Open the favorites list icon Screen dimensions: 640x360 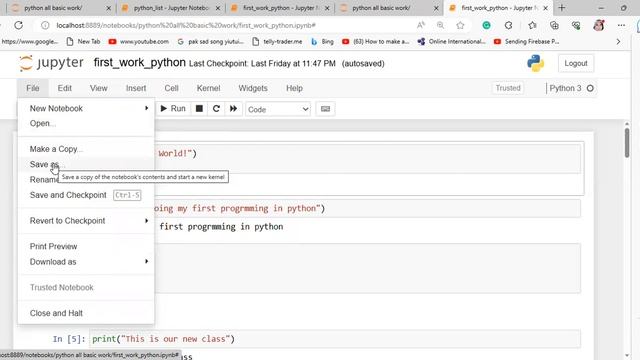coord(532,25)
